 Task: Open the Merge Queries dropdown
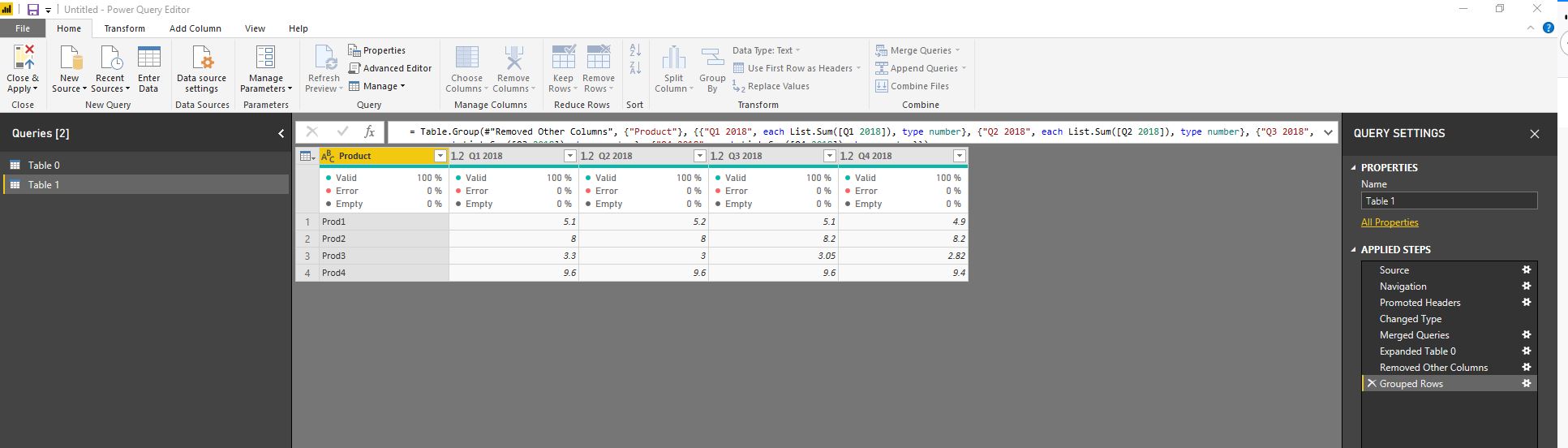pyautogui.click(x=917, y=50)
